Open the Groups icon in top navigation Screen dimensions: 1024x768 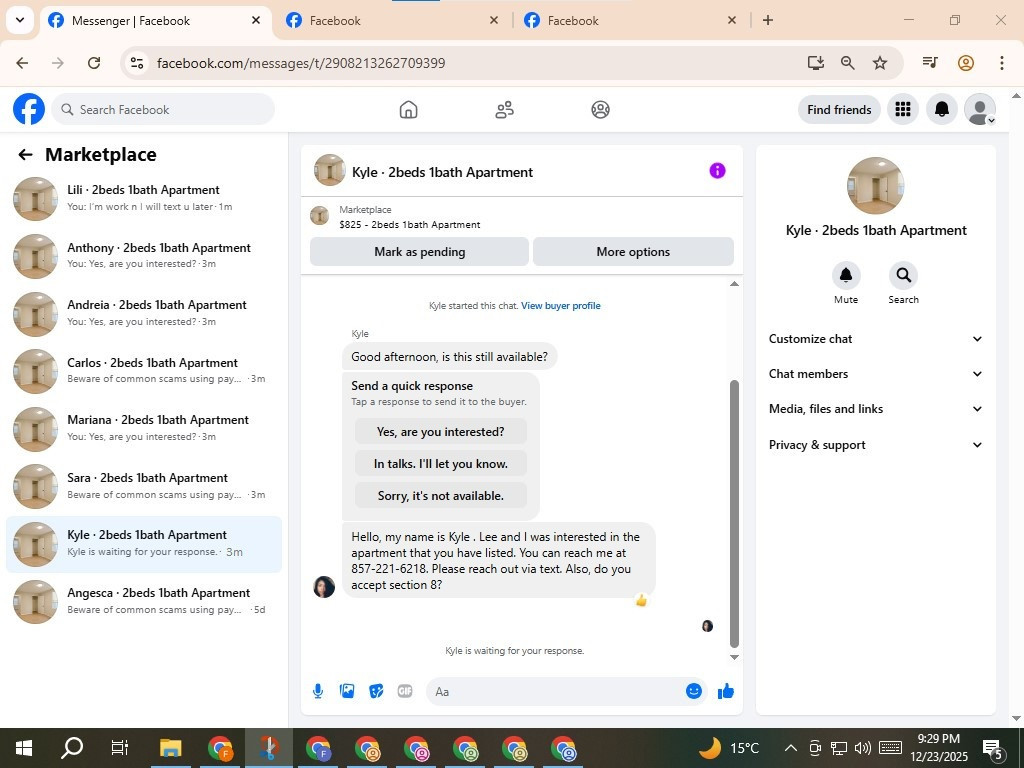[600, 110]
